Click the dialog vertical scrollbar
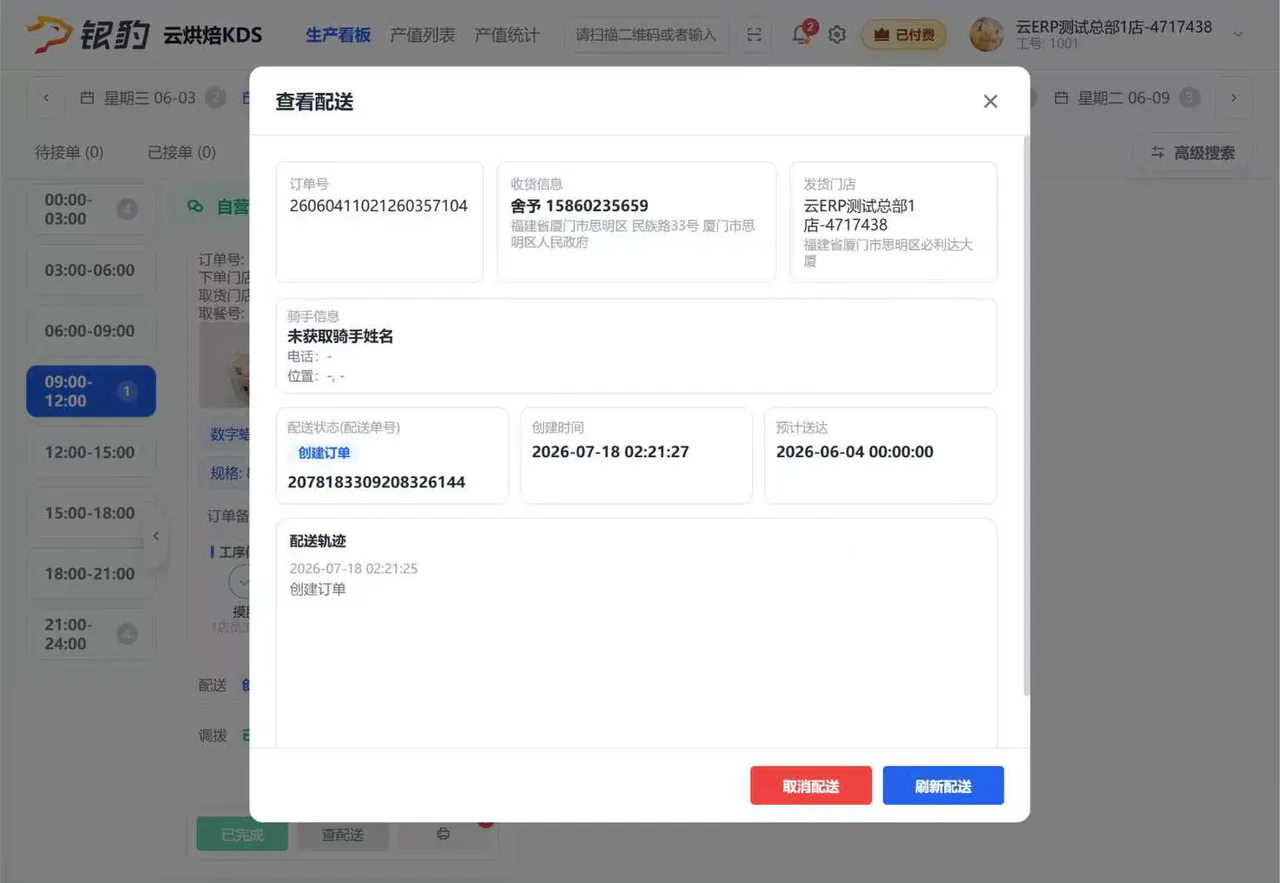Image resolution: width=1280 pixels, height=883 pixels. click(x=1026, y=415)
